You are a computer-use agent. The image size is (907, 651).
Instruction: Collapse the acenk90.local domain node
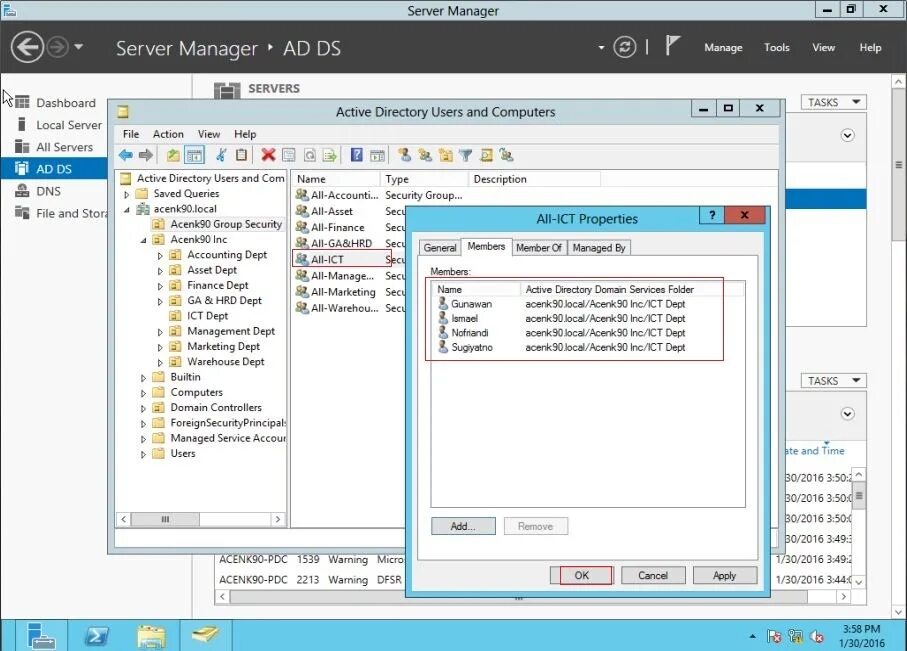pos(127,209)
